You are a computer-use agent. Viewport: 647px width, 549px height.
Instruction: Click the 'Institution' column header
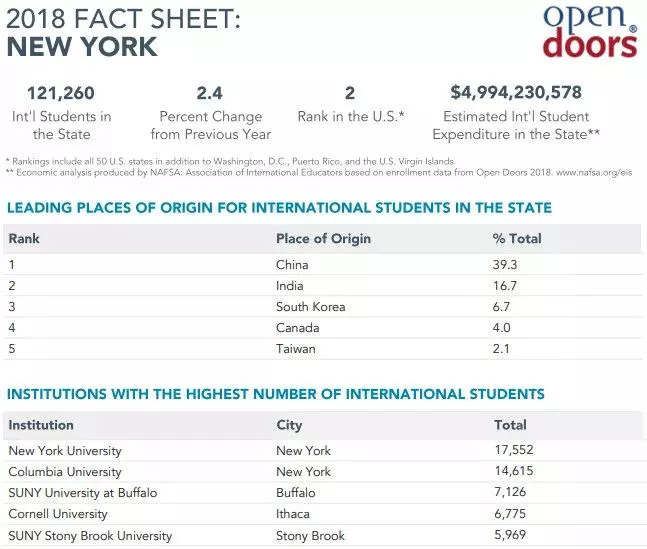click(x=41, y=425)
